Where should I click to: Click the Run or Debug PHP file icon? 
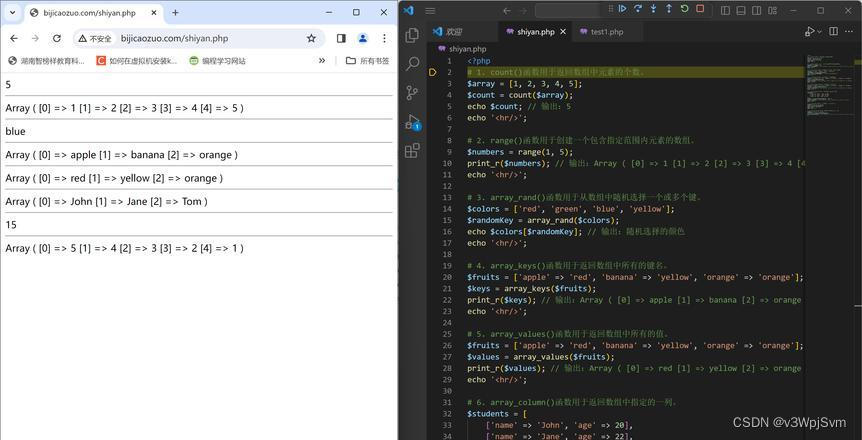pos(809,32)
